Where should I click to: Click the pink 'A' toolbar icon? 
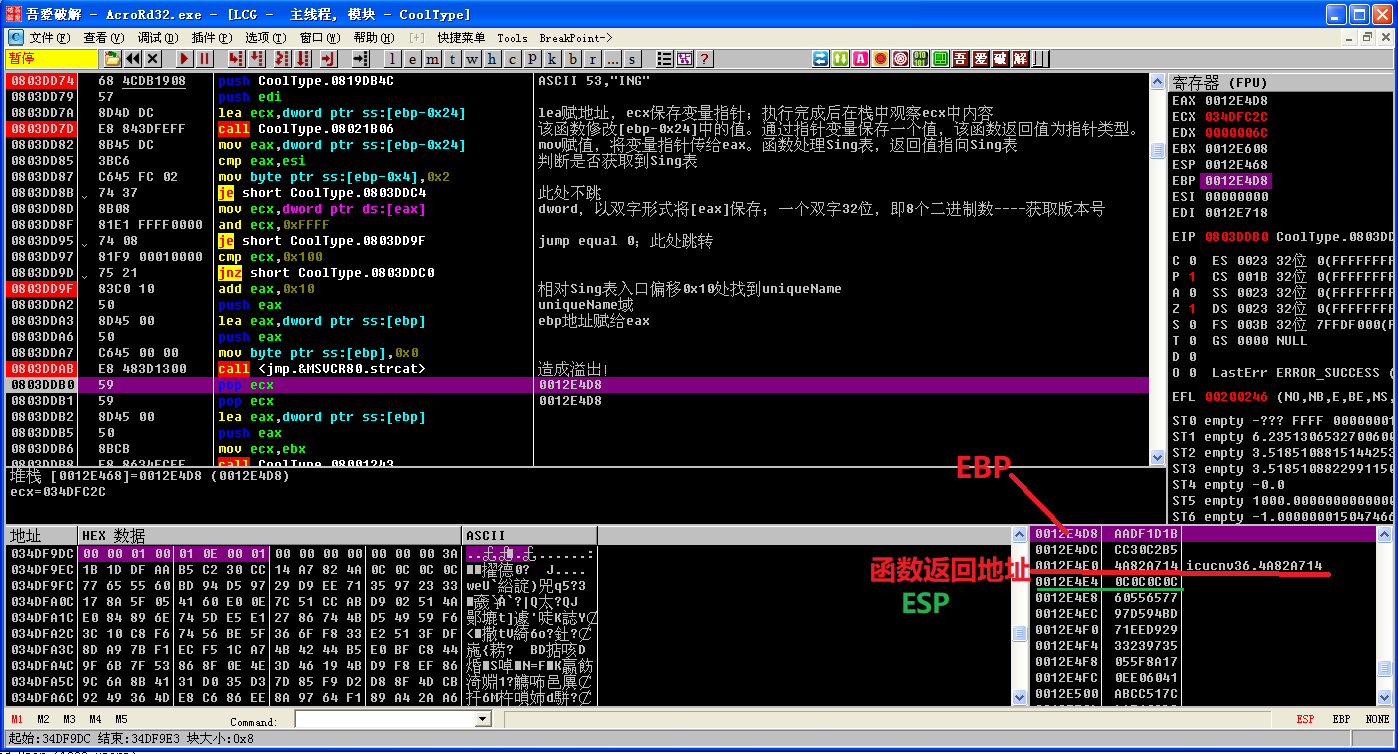coord(861,58)
